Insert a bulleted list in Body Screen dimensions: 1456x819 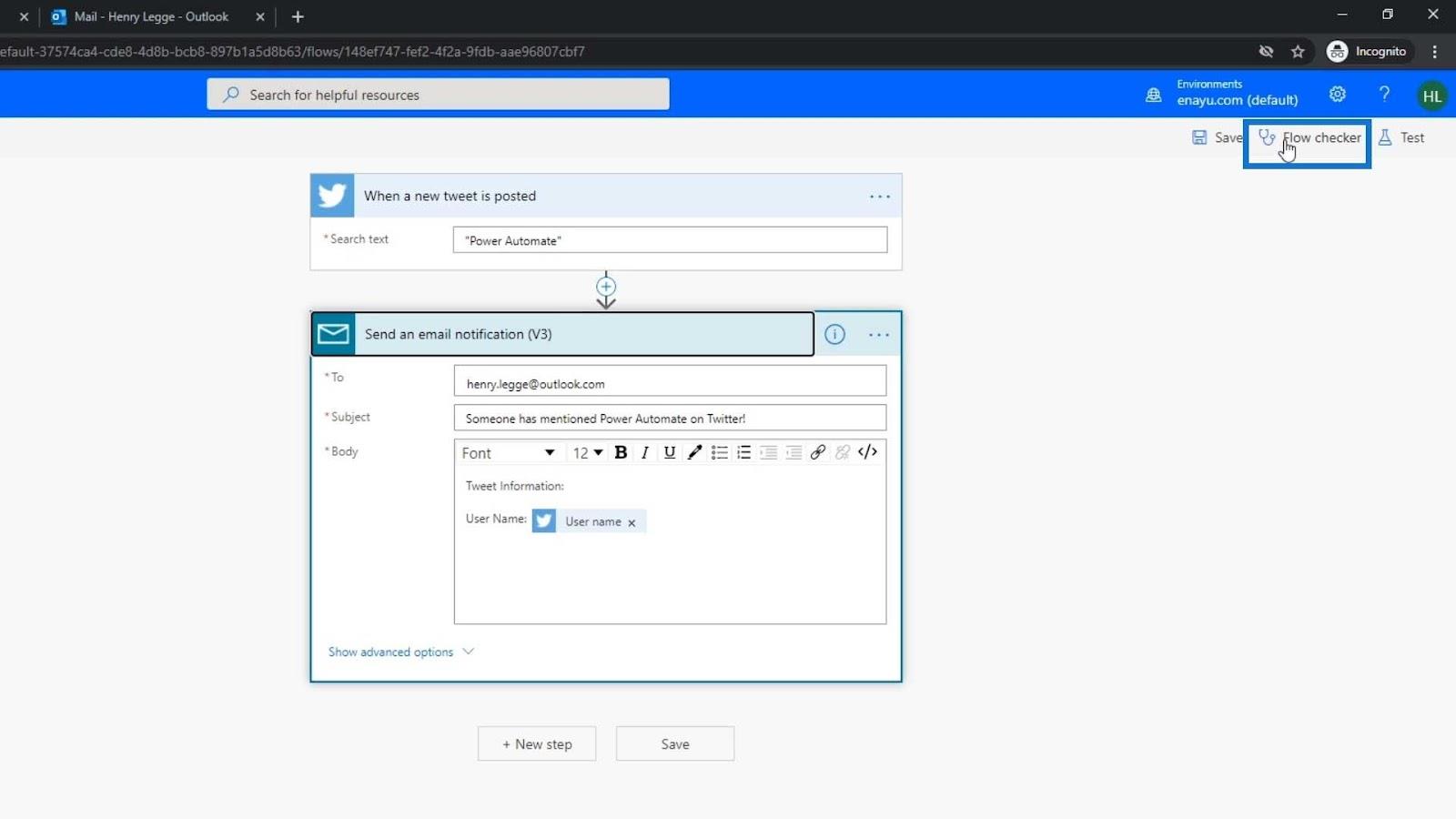coord(719,452)
